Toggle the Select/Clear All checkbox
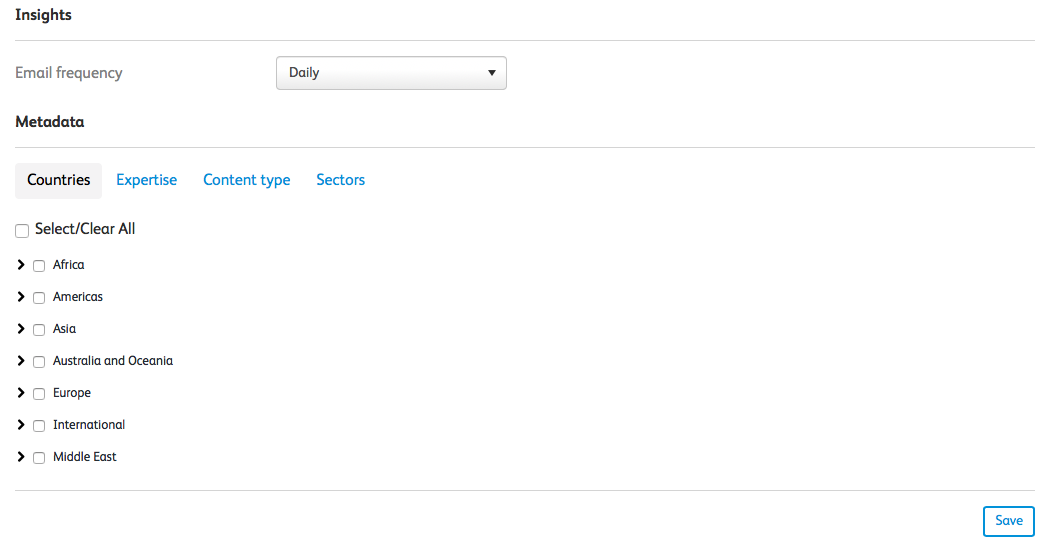 pyautogui.click(x=22, y=231)
